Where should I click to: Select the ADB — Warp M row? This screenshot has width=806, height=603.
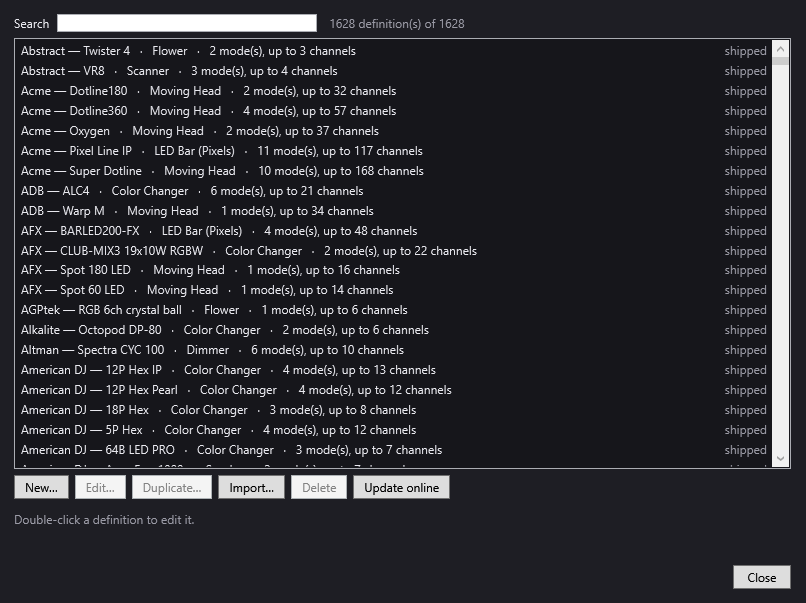point(393,211)
